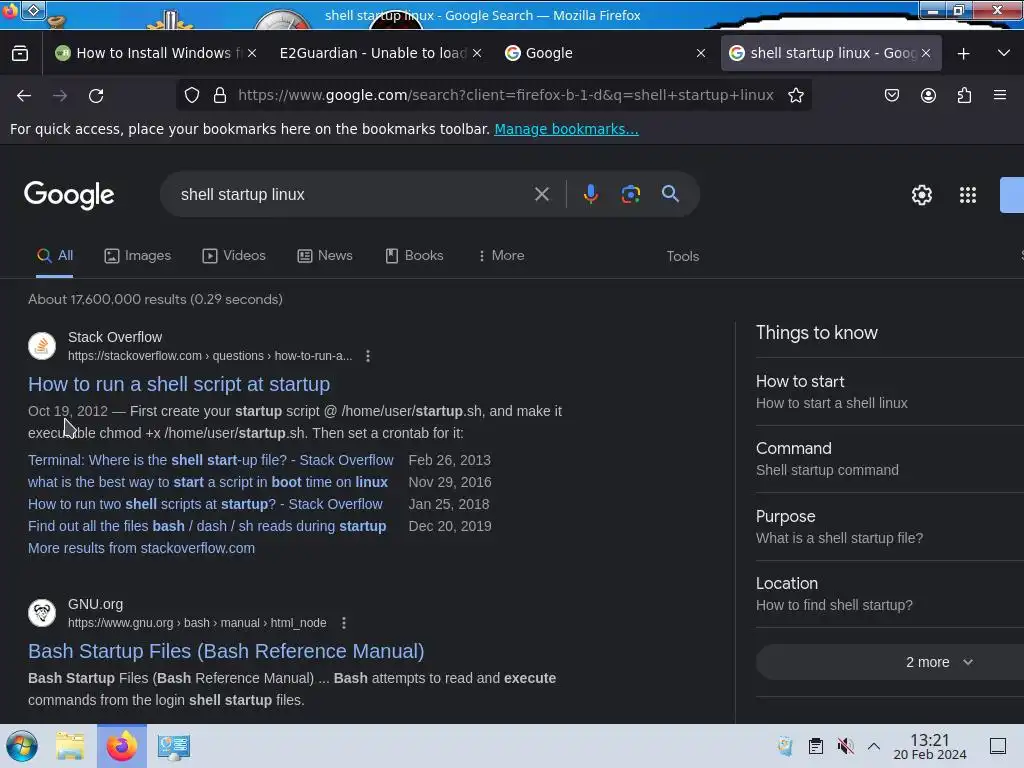Image resolution: width=1024 pixels, height=768 pixels.
Task: Bookmark this page with the star
Action: point(795,95)
